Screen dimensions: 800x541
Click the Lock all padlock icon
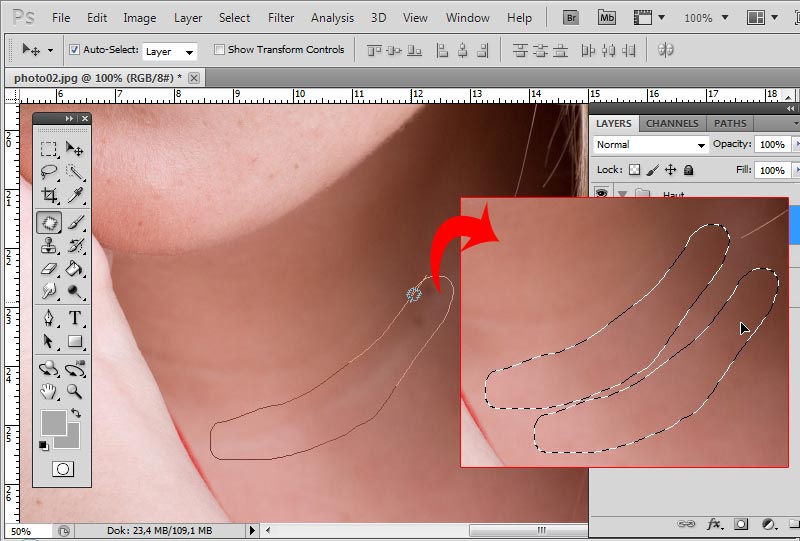(688, 171)
